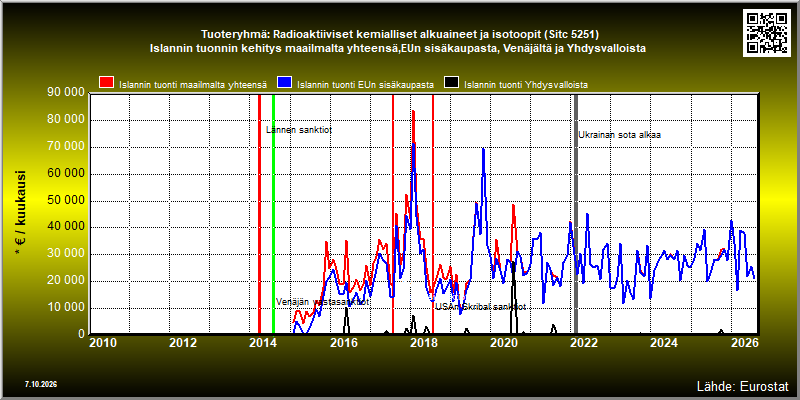The height and width of the screenshot is (400, 800).
Task: Click the x-axis year '2026'
Action: pyautogui.click(x=743, y=343)
